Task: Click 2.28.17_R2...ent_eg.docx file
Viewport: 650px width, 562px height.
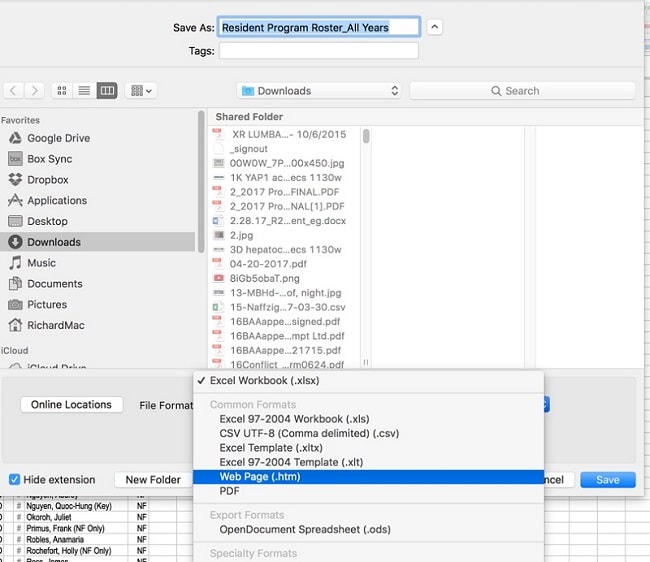Action: [x=284, y=220]
